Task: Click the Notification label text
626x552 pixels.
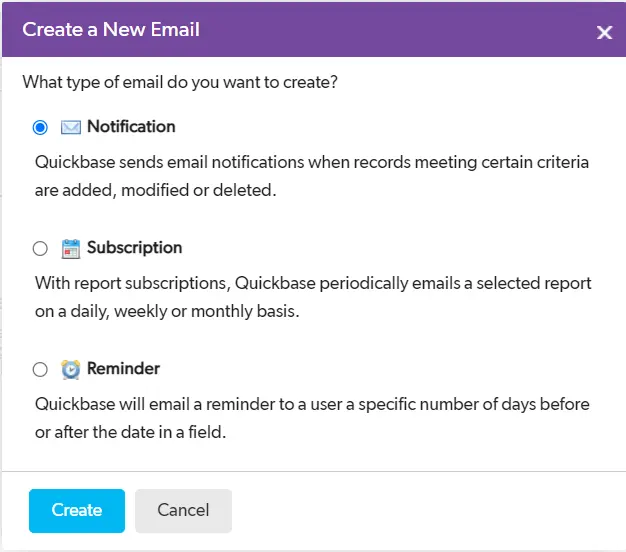Action: [131, 127]
